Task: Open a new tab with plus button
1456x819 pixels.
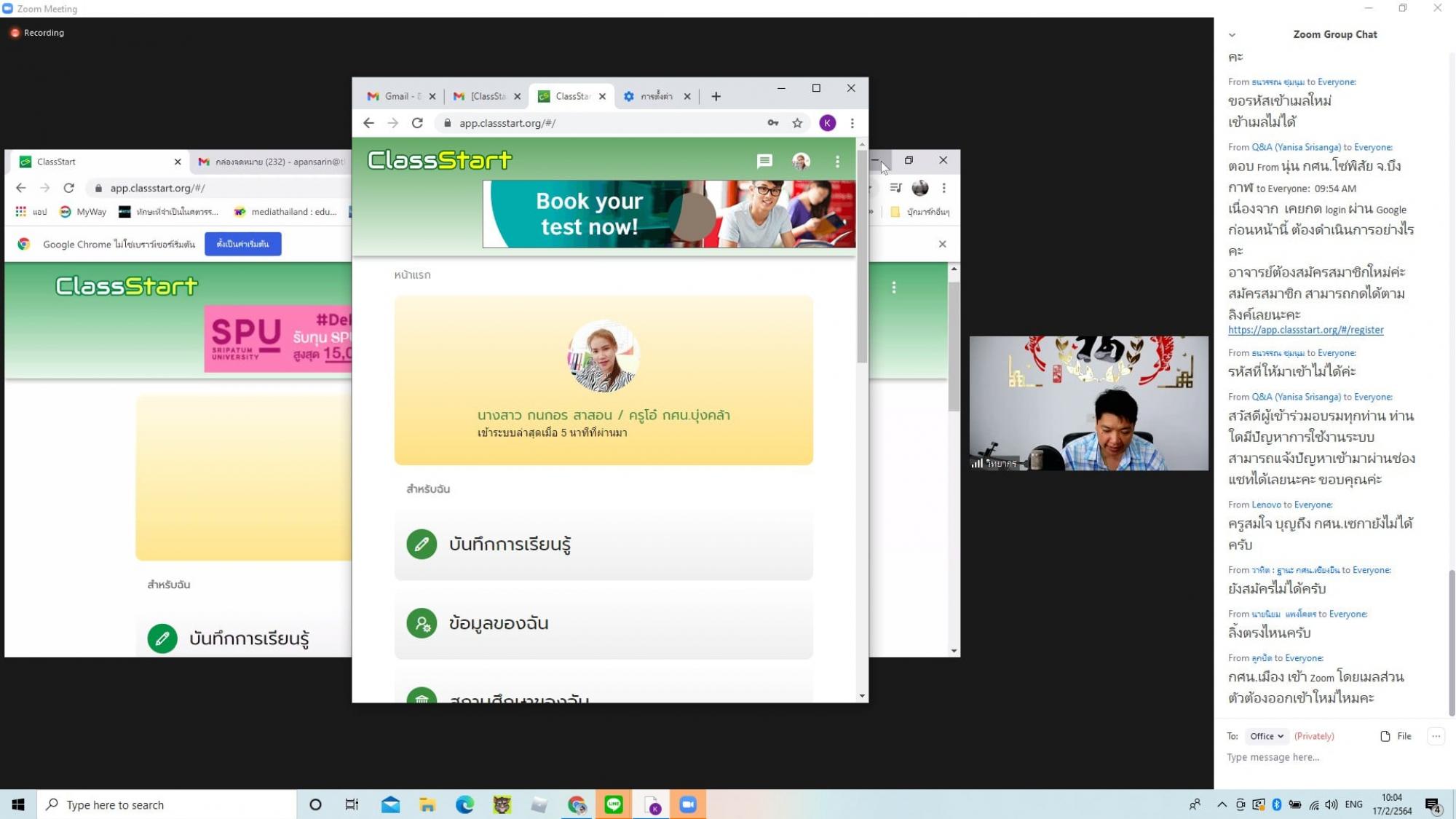Action: point(716,96)
